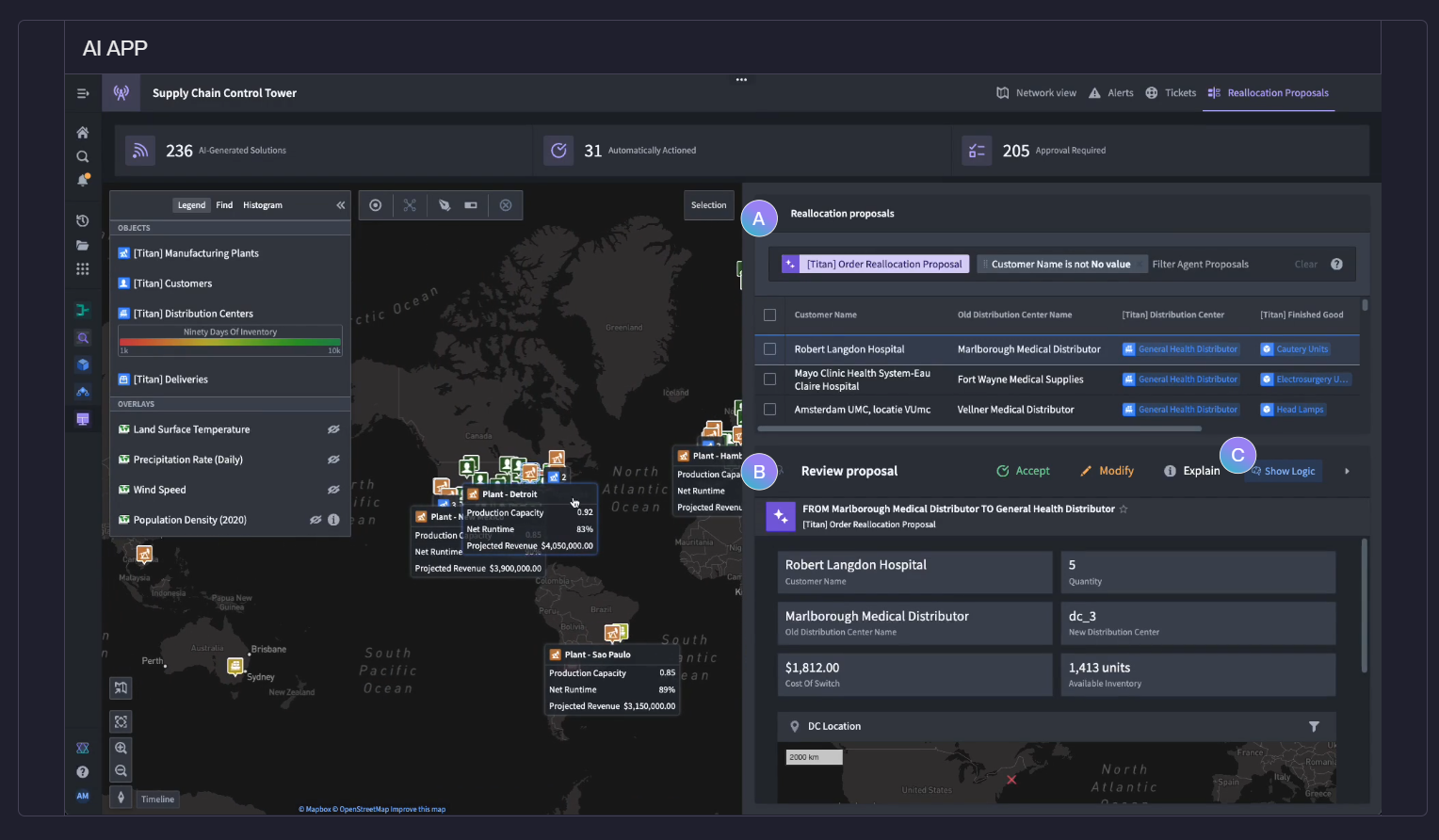The width and height of the screenshot is (1439, 840).
Task: Switch to Alerts tab
Action: 1111,93
